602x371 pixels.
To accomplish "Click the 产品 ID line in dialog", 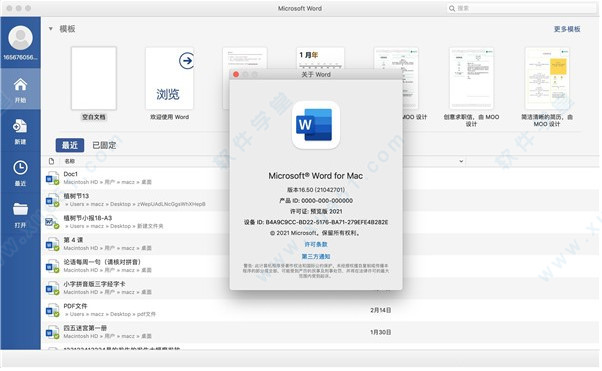I will pos(316,200).
